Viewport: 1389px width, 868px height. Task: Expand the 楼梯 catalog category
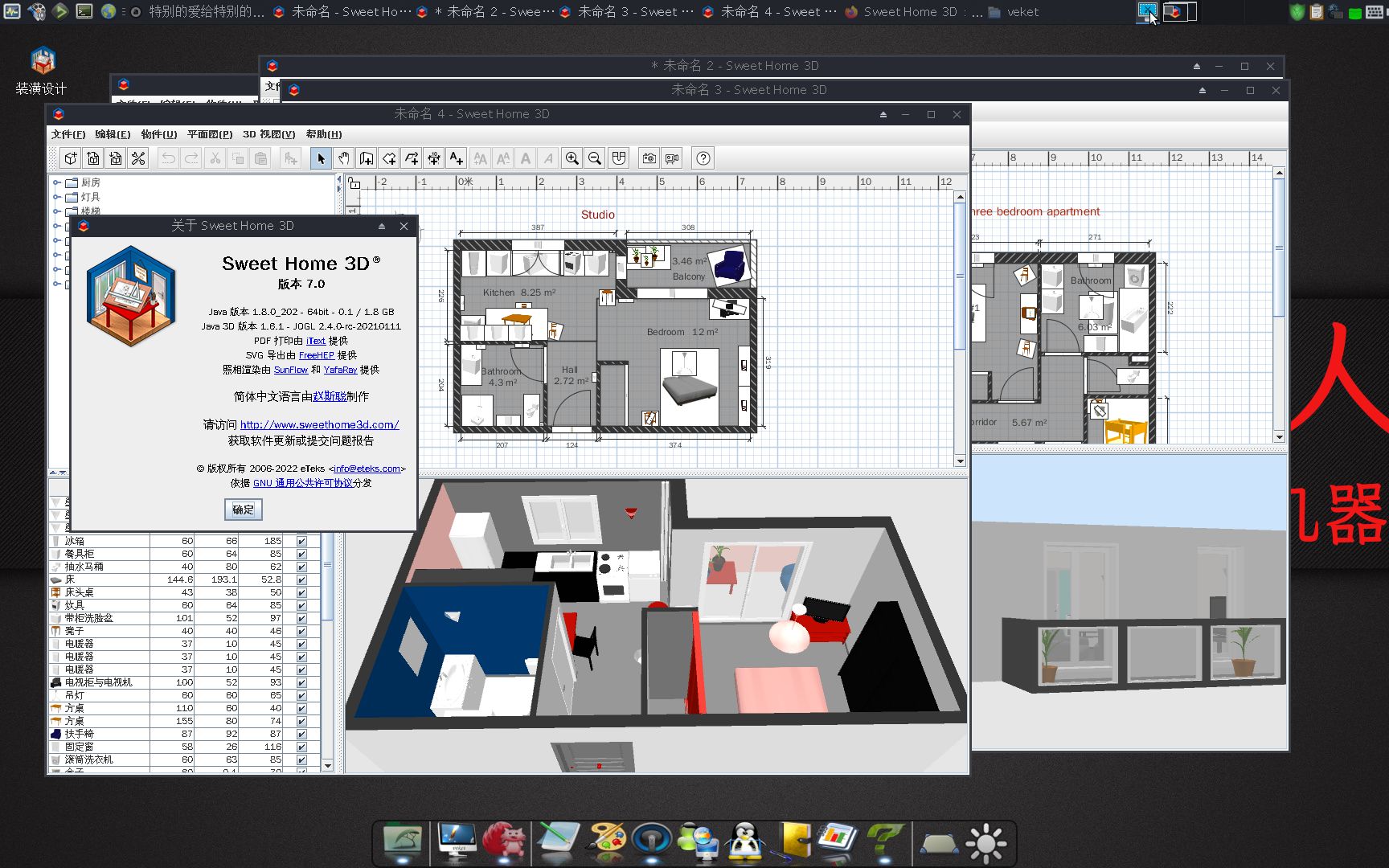click(x=57, y=211)
